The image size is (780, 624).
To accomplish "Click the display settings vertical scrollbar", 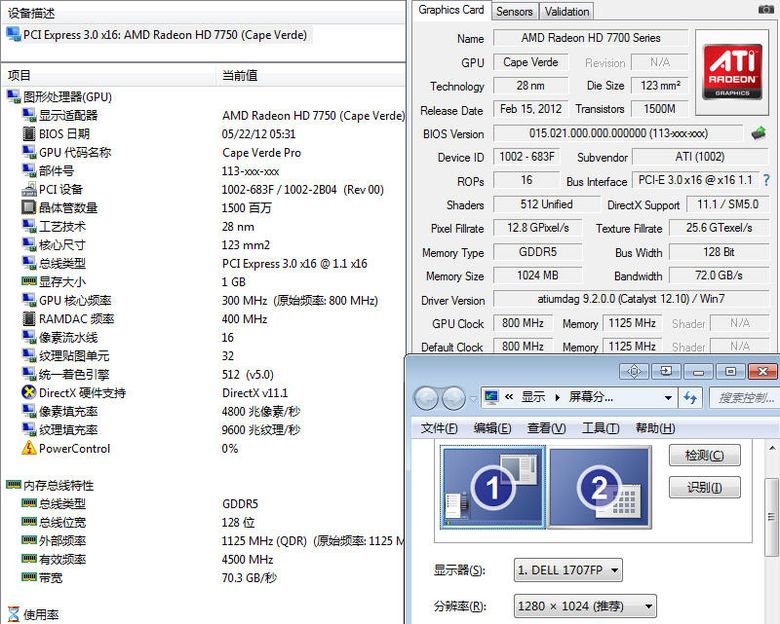I will point(771,517).
